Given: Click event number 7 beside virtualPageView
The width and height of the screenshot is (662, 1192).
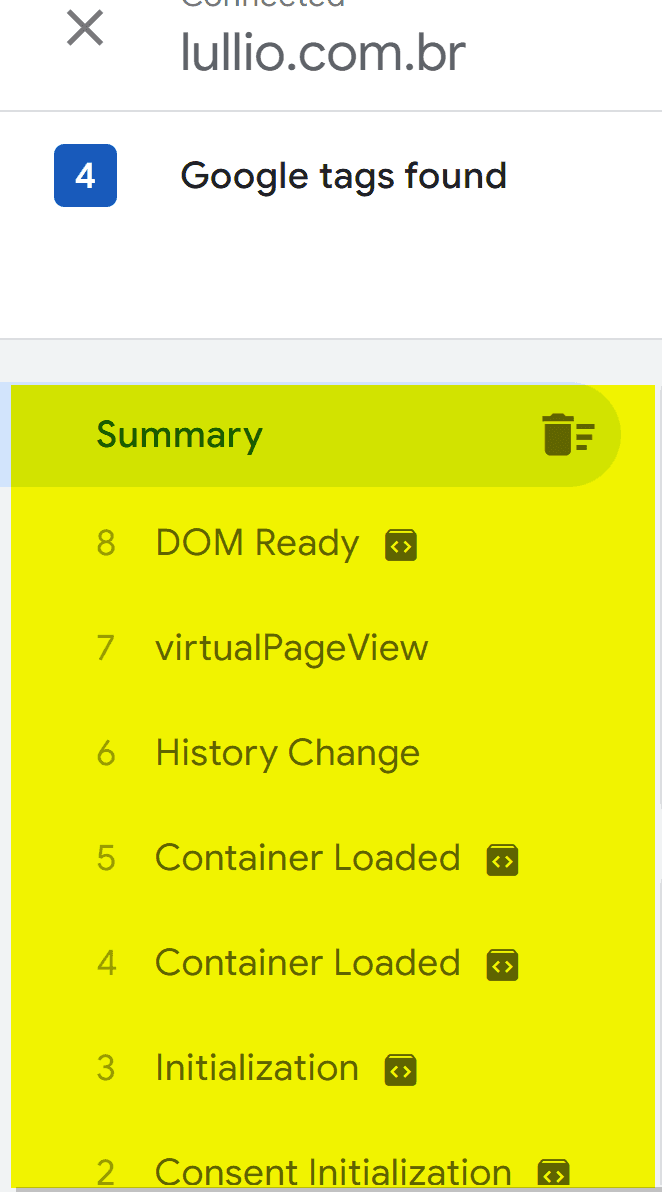Looking at the screenshot, I should click(106, 648).
